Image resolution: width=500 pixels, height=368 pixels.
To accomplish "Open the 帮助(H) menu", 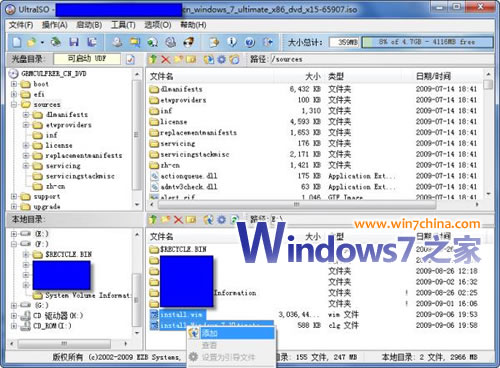I will pyautogui.click(x=193, y=25).
